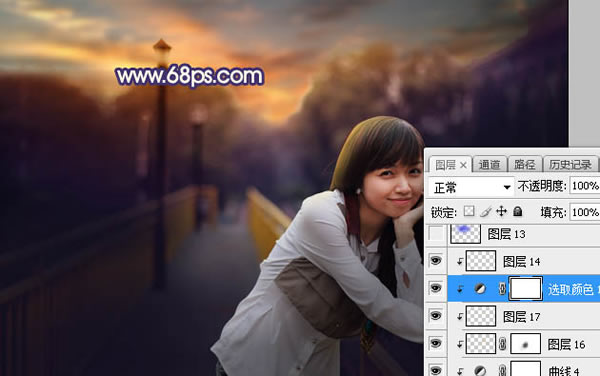Toggle visibility of 图层 16
The height and width of the screenshot is (376, 600).
coord(436,343)
